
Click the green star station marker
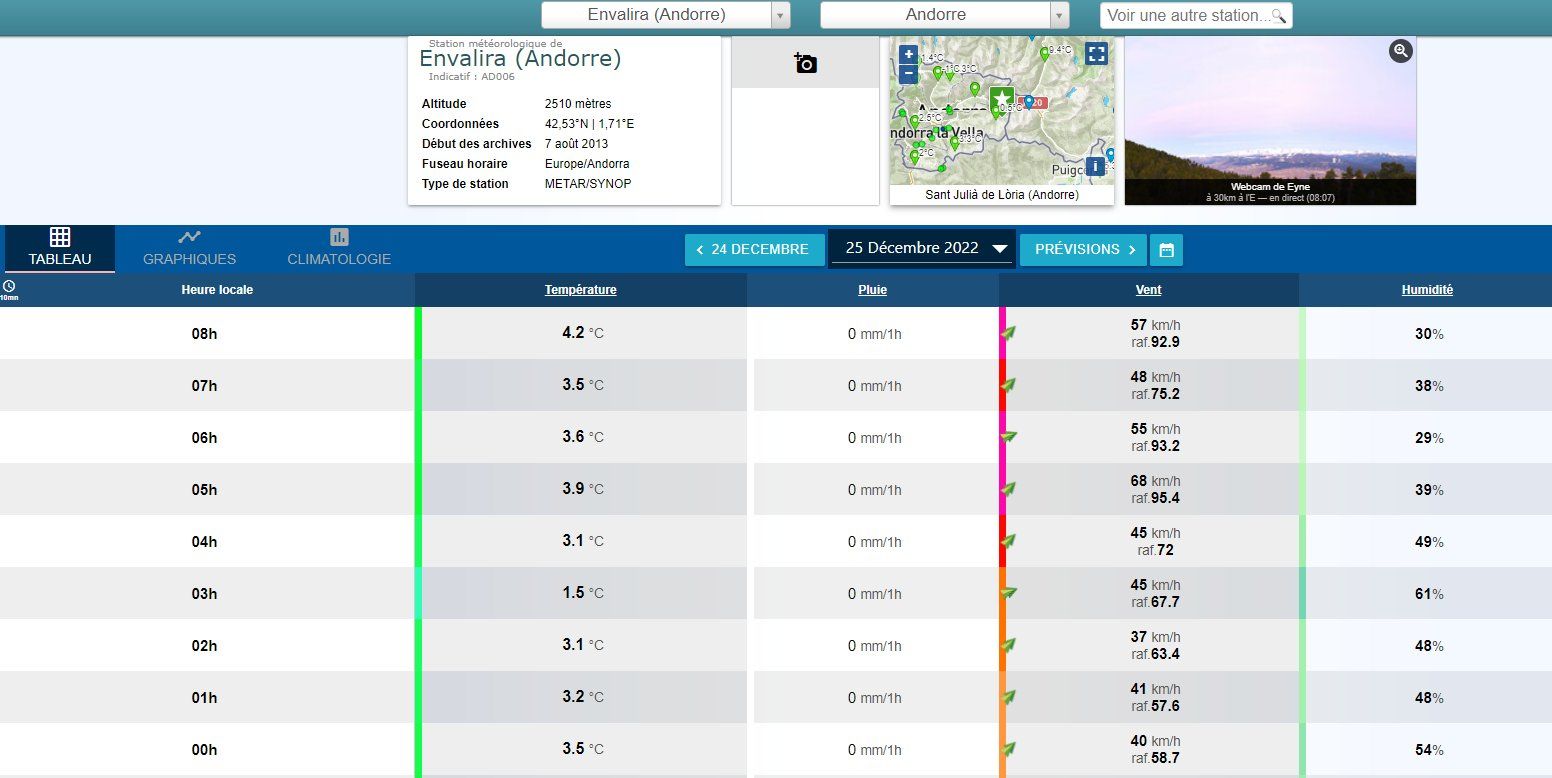point(1001,98)
